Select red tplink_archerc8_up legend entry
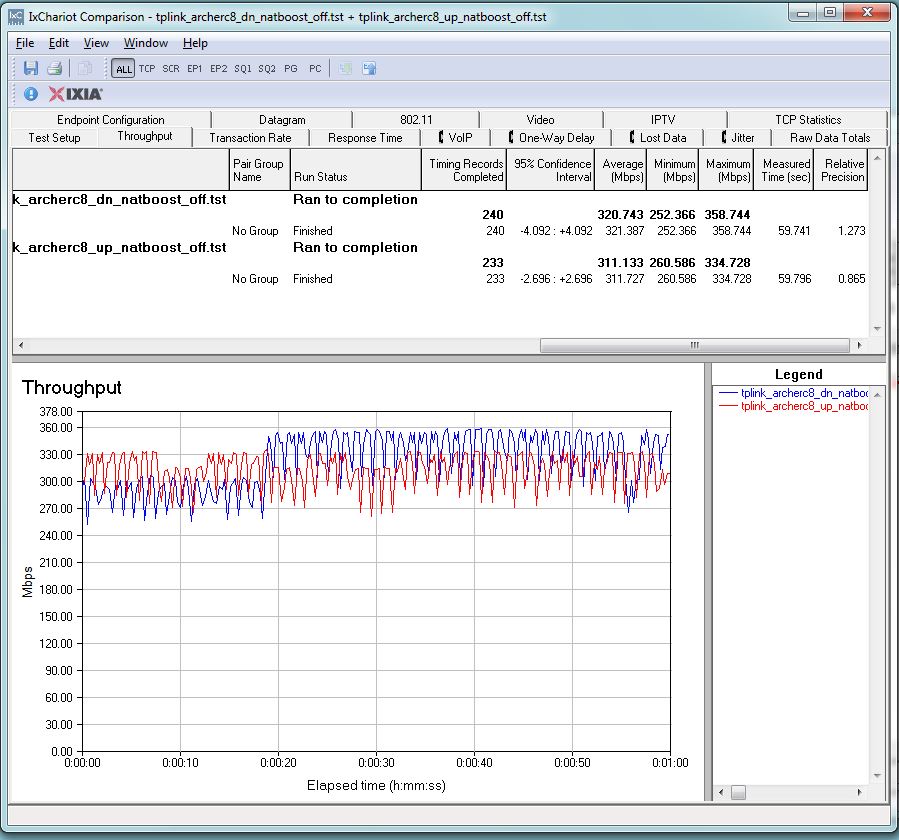 click(x=794, y=407)
